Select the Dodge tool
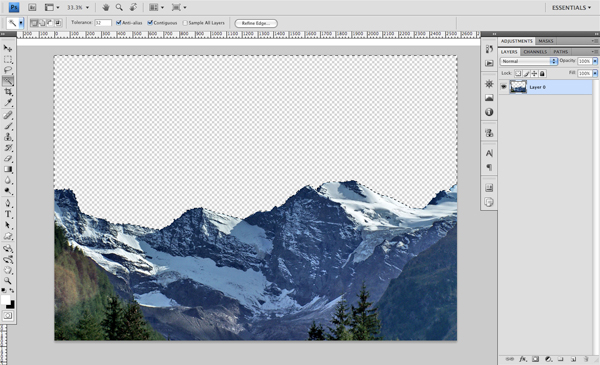 click(8, 191)
